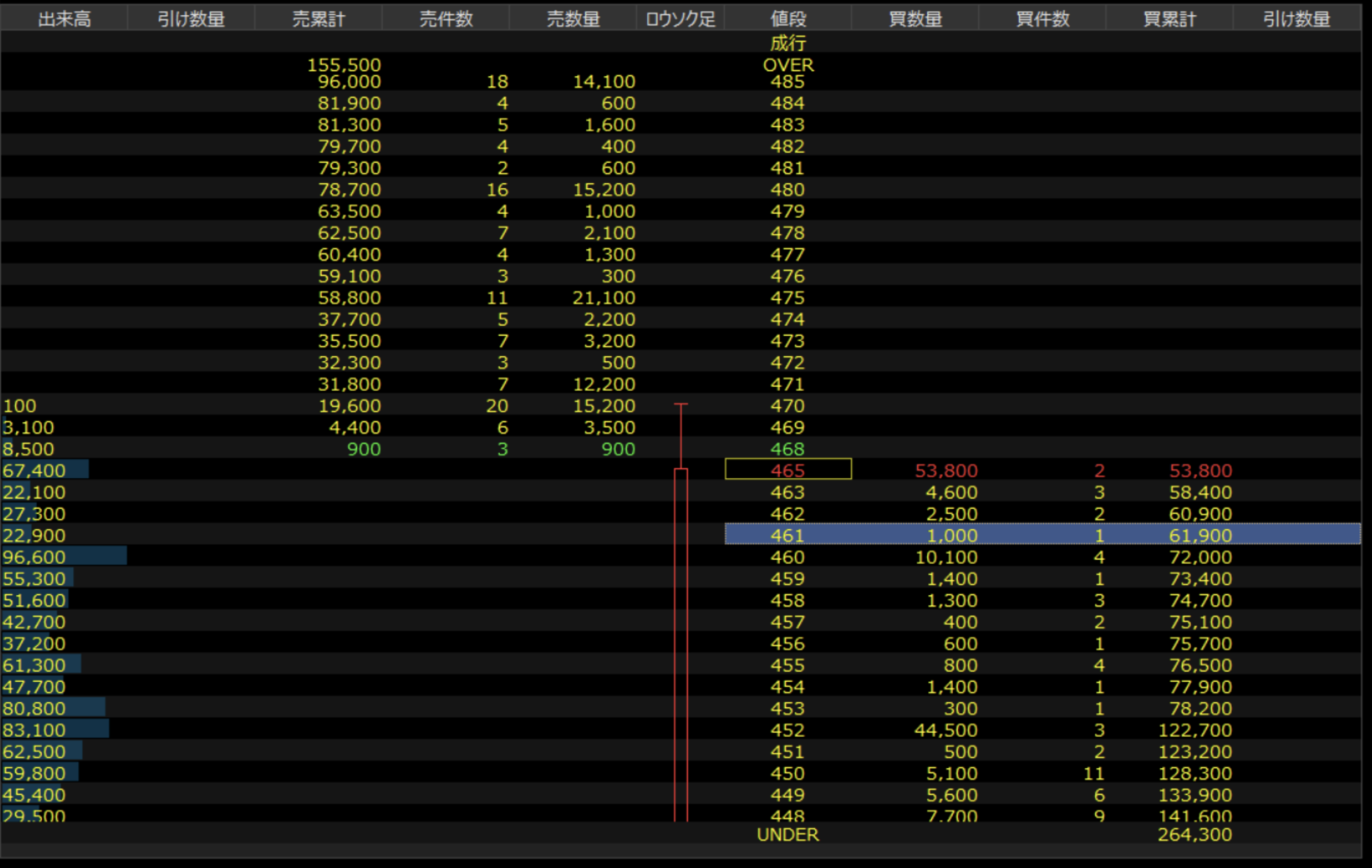The height and width of the screenshot is (868, 1372).
Task: Click the ロウソク足 column header
Action: tap(680, 19)
